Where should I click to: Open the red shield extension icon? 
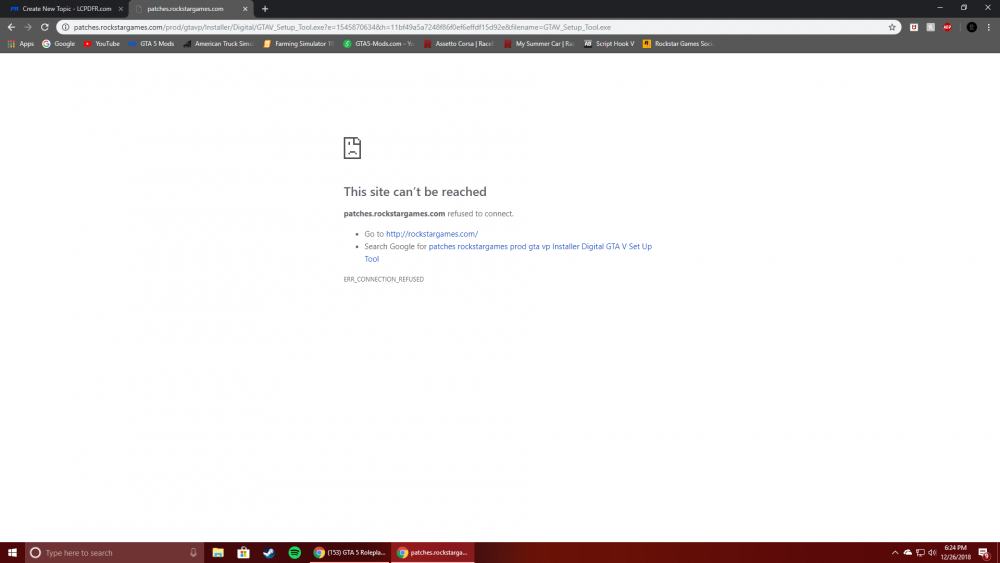click(x=914, y=27)
